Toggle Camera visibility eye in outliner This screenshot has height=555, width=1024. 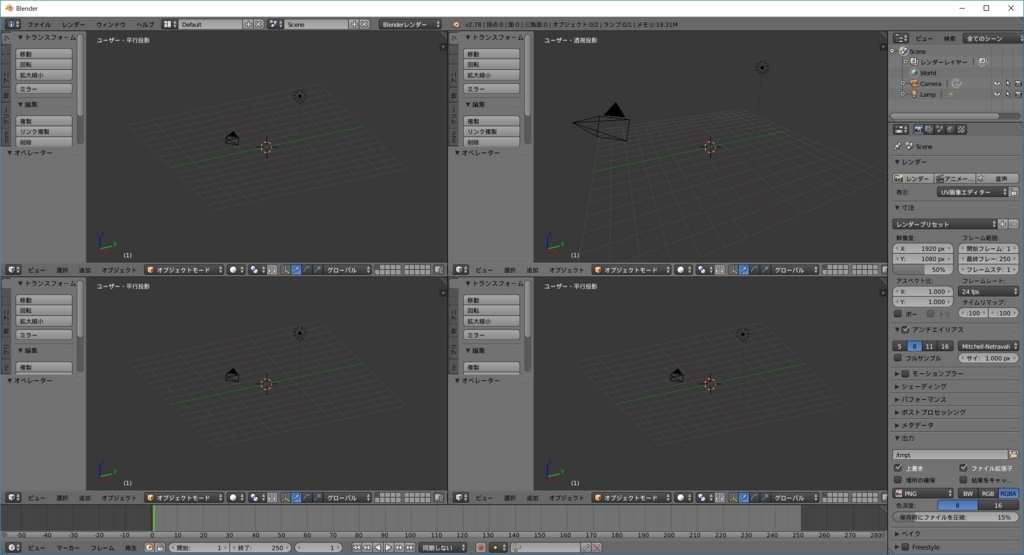tap(997, 84)
